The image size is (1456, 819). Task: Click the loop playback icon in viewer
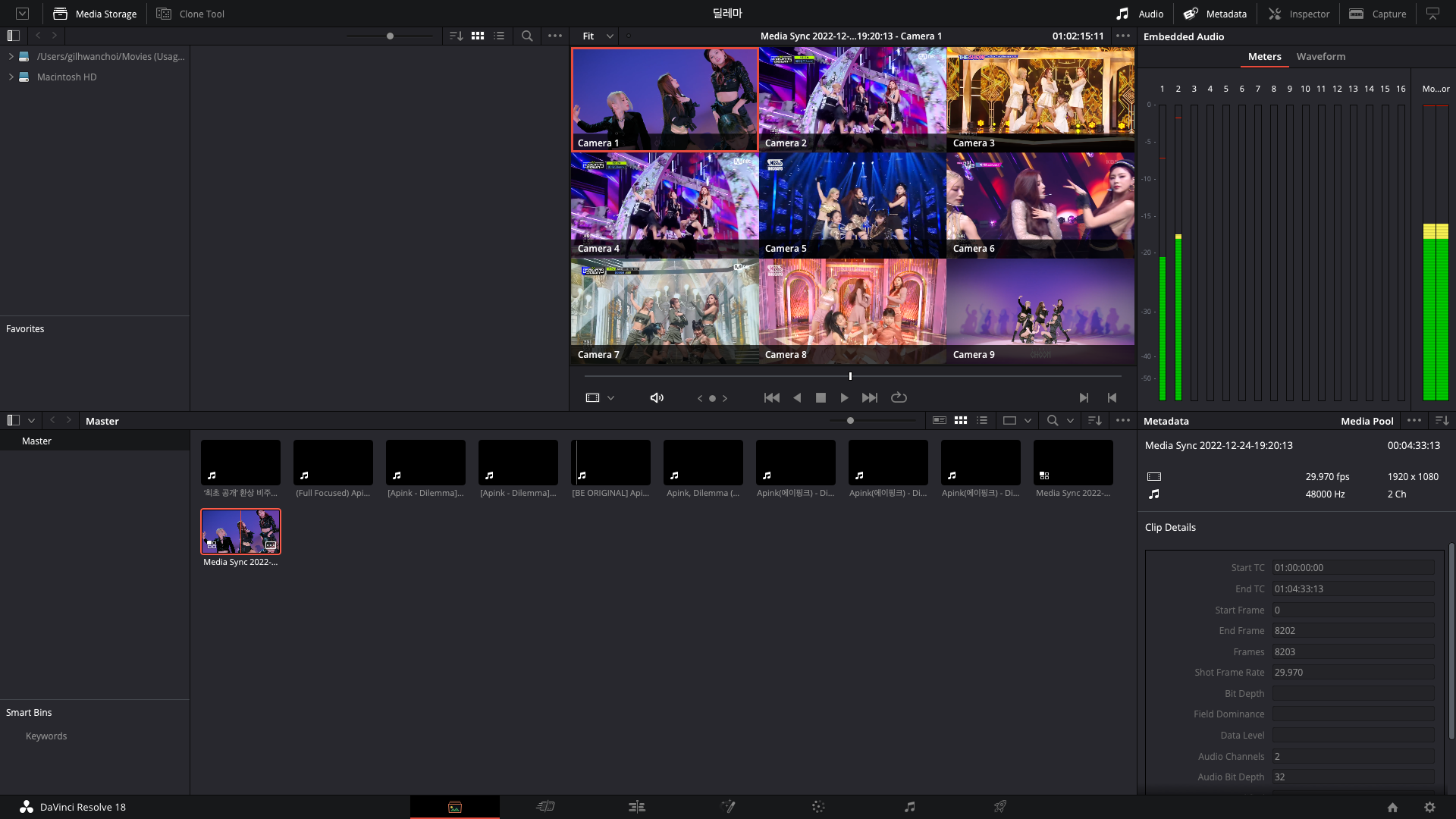(x=899, y=397)
